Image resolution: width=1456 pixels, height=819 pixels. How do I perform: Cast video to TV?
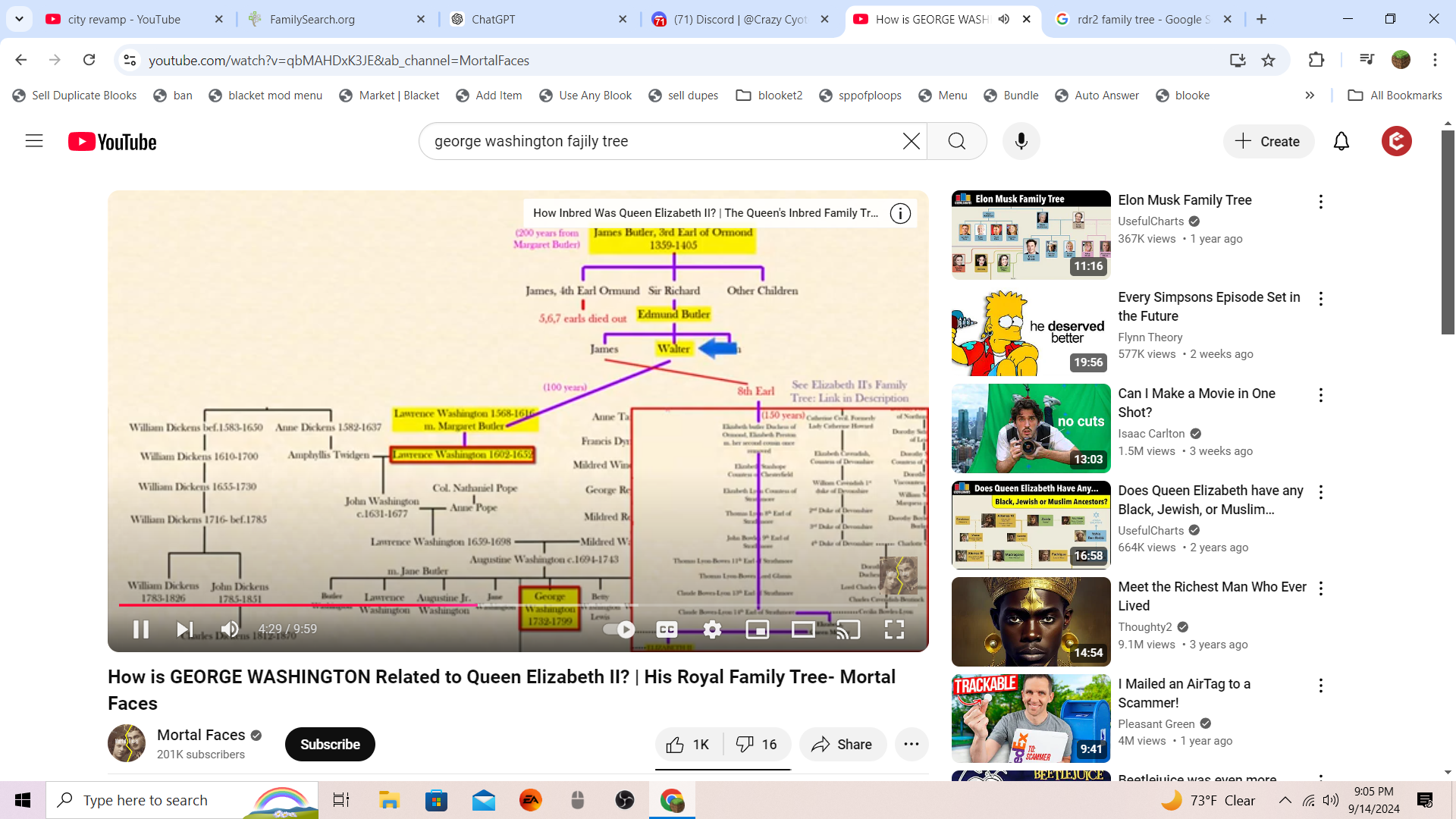click(849, 629)
